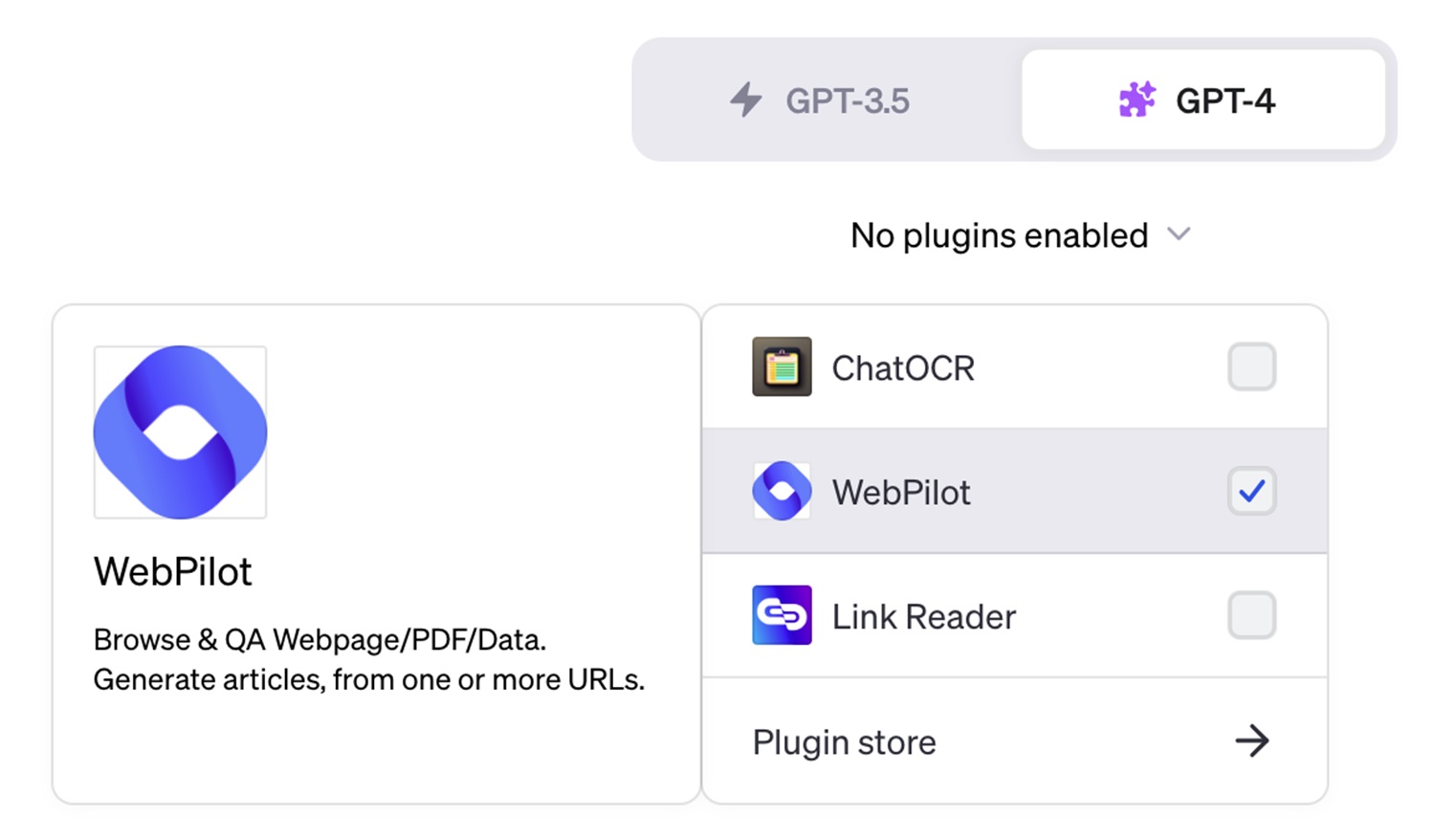Click the WebPilot title in details card
This screenshot has width=1435, height=840.
(x=173, y=571)
